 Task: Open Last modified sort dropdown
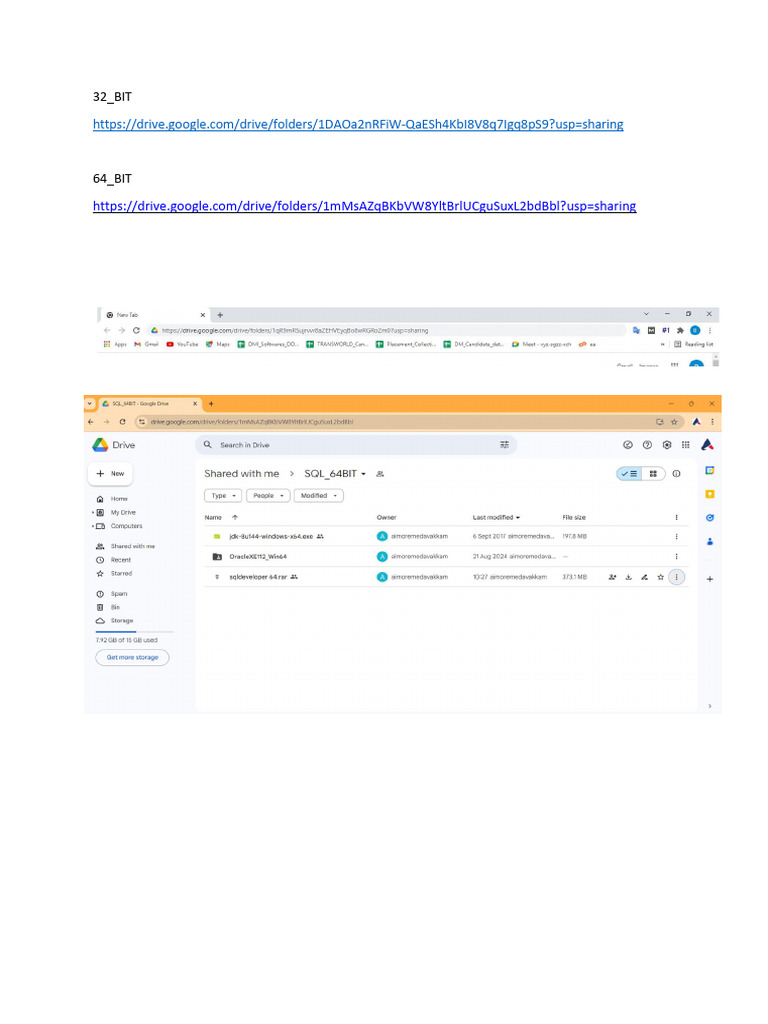point(496,517)
